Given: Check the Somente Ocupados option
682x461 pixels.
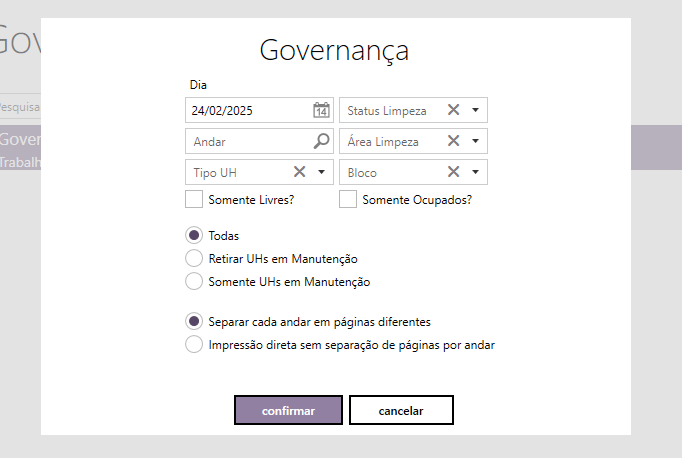Looking at the screenshot, I should [x=348, y=199].
